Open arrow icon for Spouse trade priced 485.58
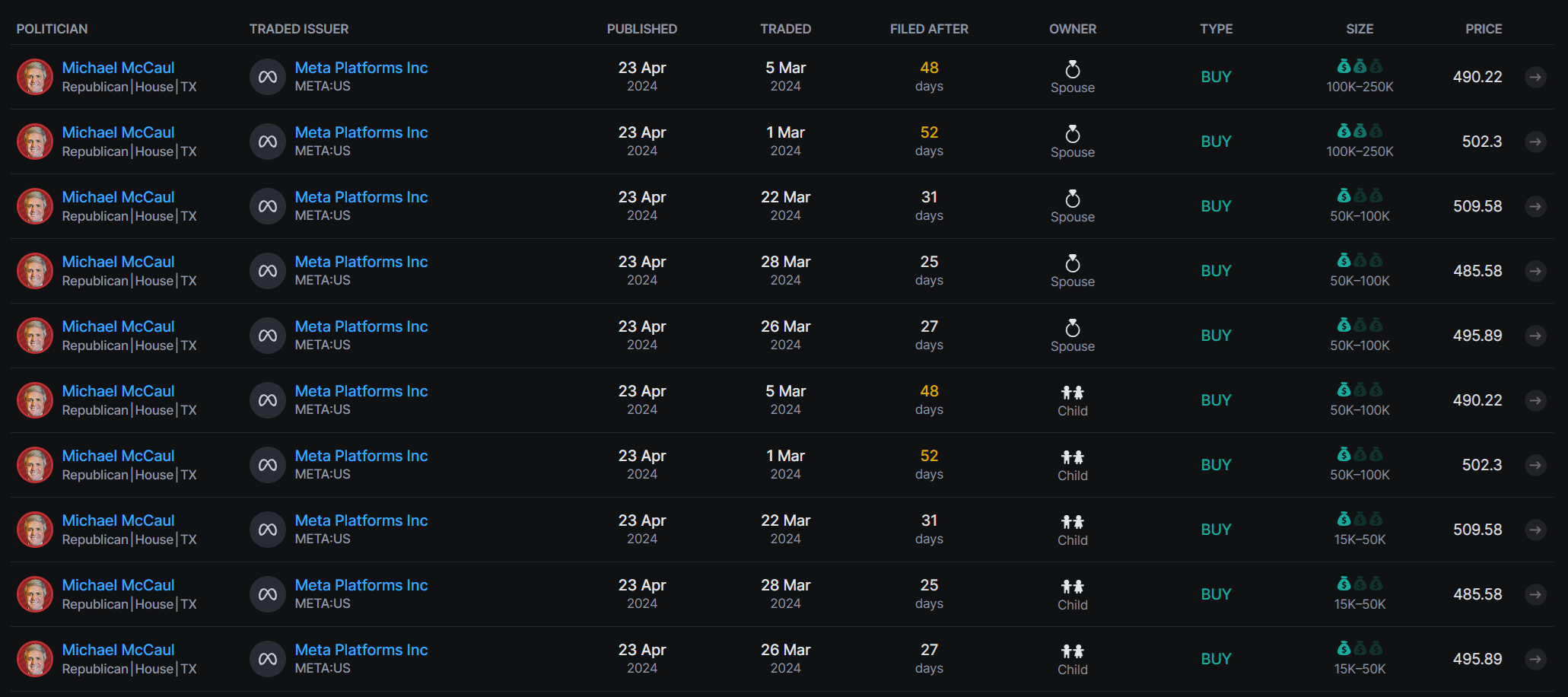This screenshot has width=1568, height=697. tap(1535, 271)
